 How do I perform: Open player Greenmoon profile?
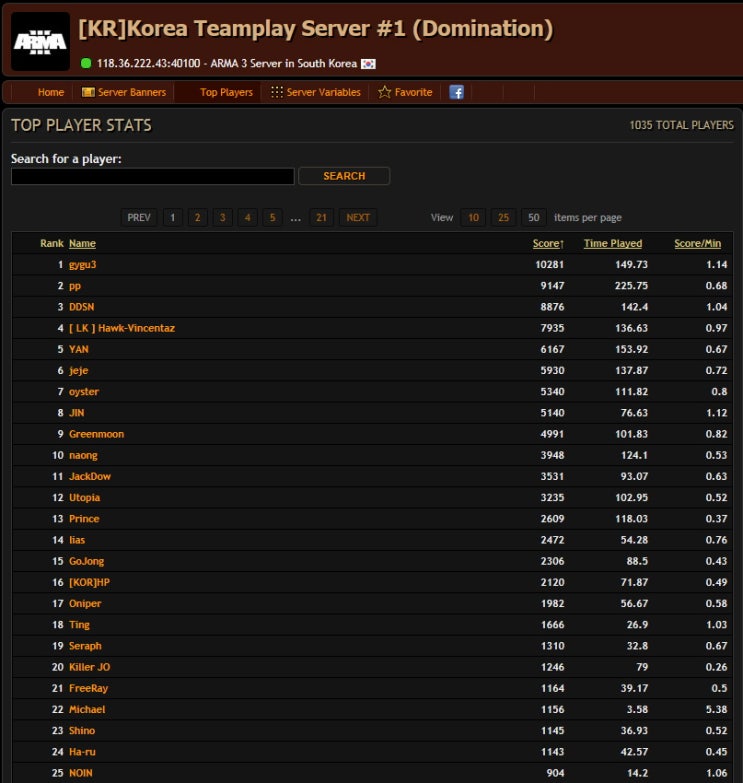pos(96,434)
